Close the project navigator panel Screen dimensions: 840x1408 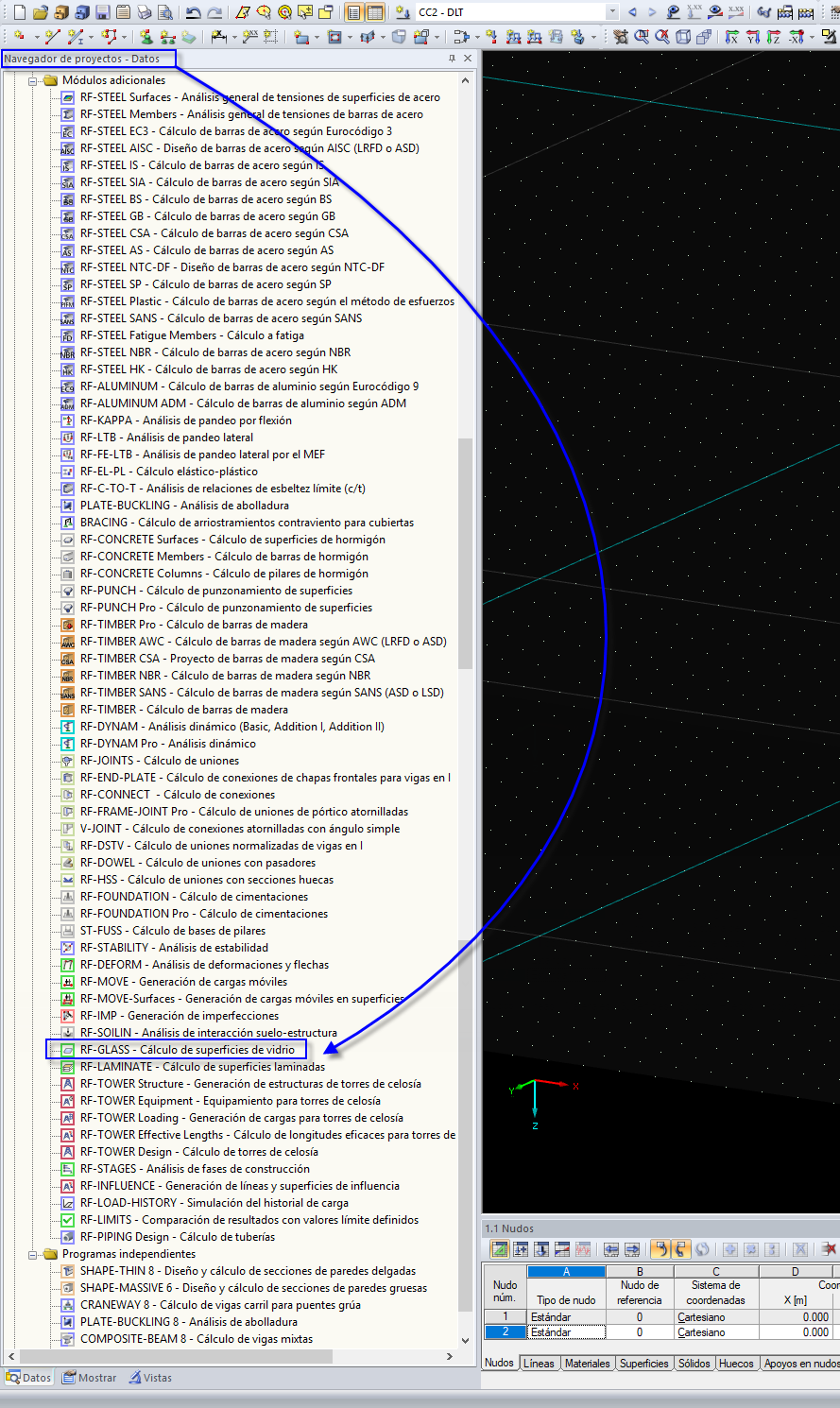pos(468,59)
